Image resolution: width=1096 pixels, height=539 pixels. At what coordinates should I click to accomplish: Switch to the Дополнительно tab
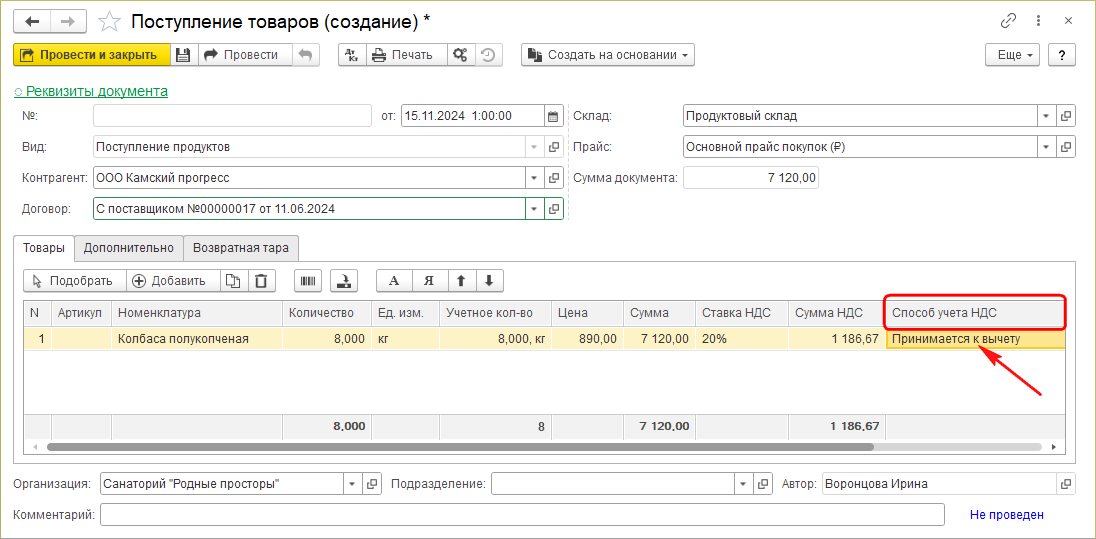[129, 248]
